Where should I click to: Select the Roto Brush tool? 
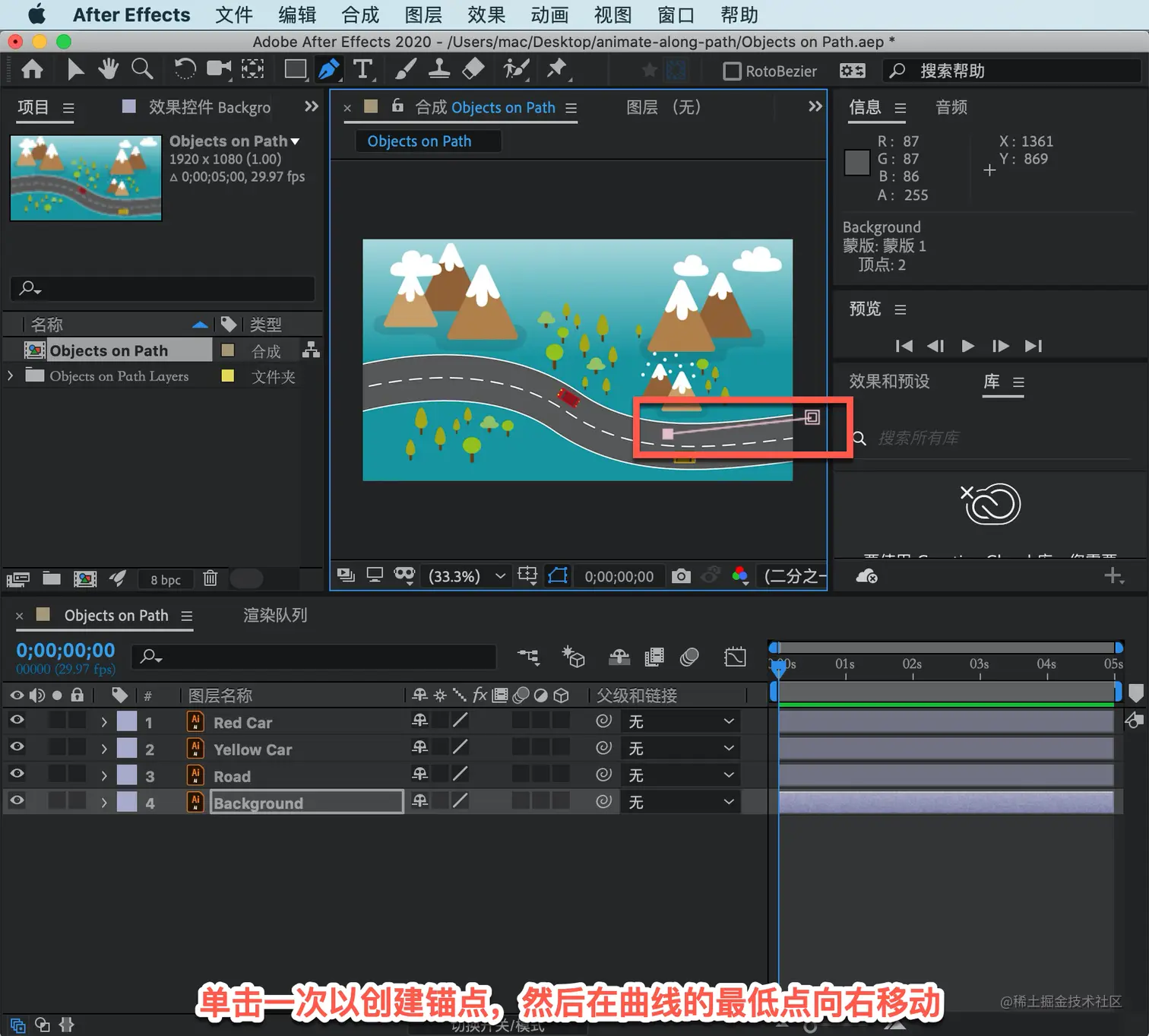click(516, 70)
